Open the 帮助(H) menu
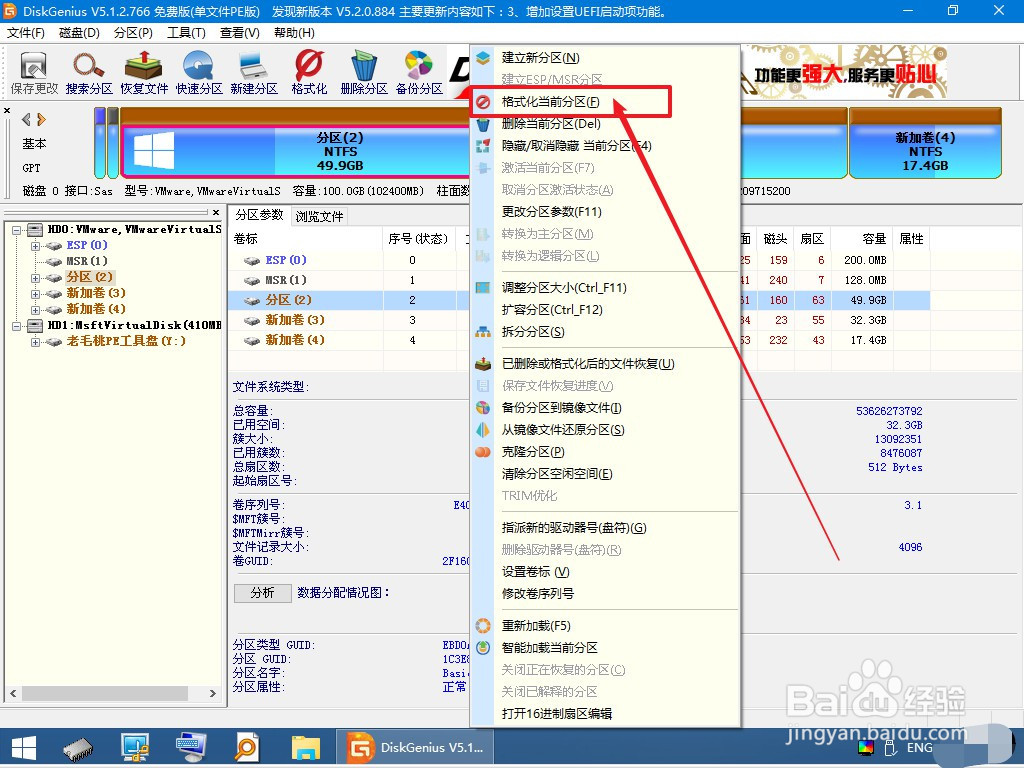1024x768 pixels. [x=294, y=33]
